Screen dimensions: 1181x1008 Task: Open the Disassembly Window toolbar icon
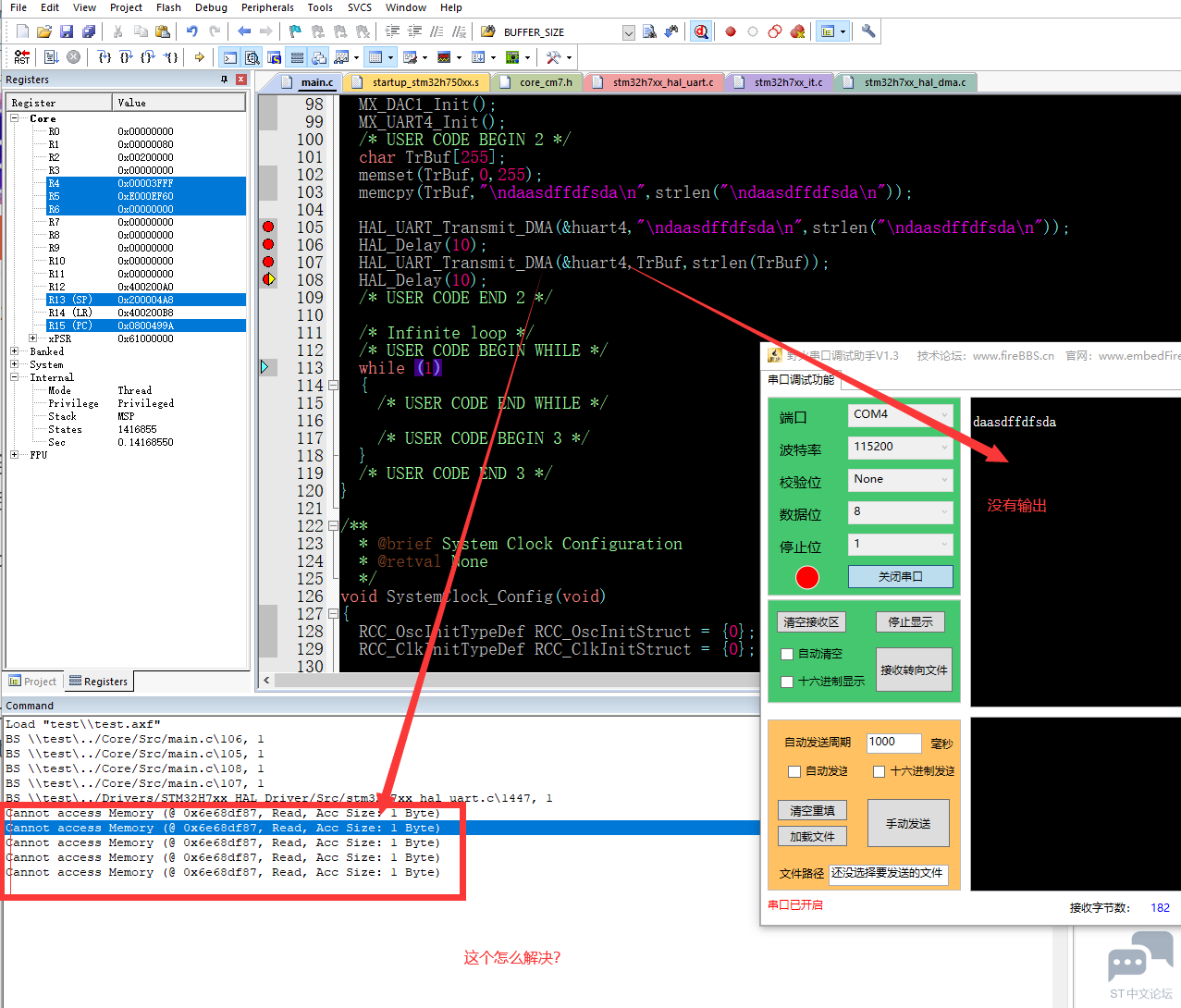click(251, 56)
